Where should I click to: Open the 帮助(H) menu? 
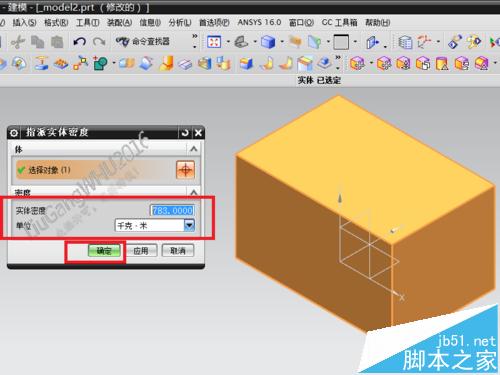point(378,23)
